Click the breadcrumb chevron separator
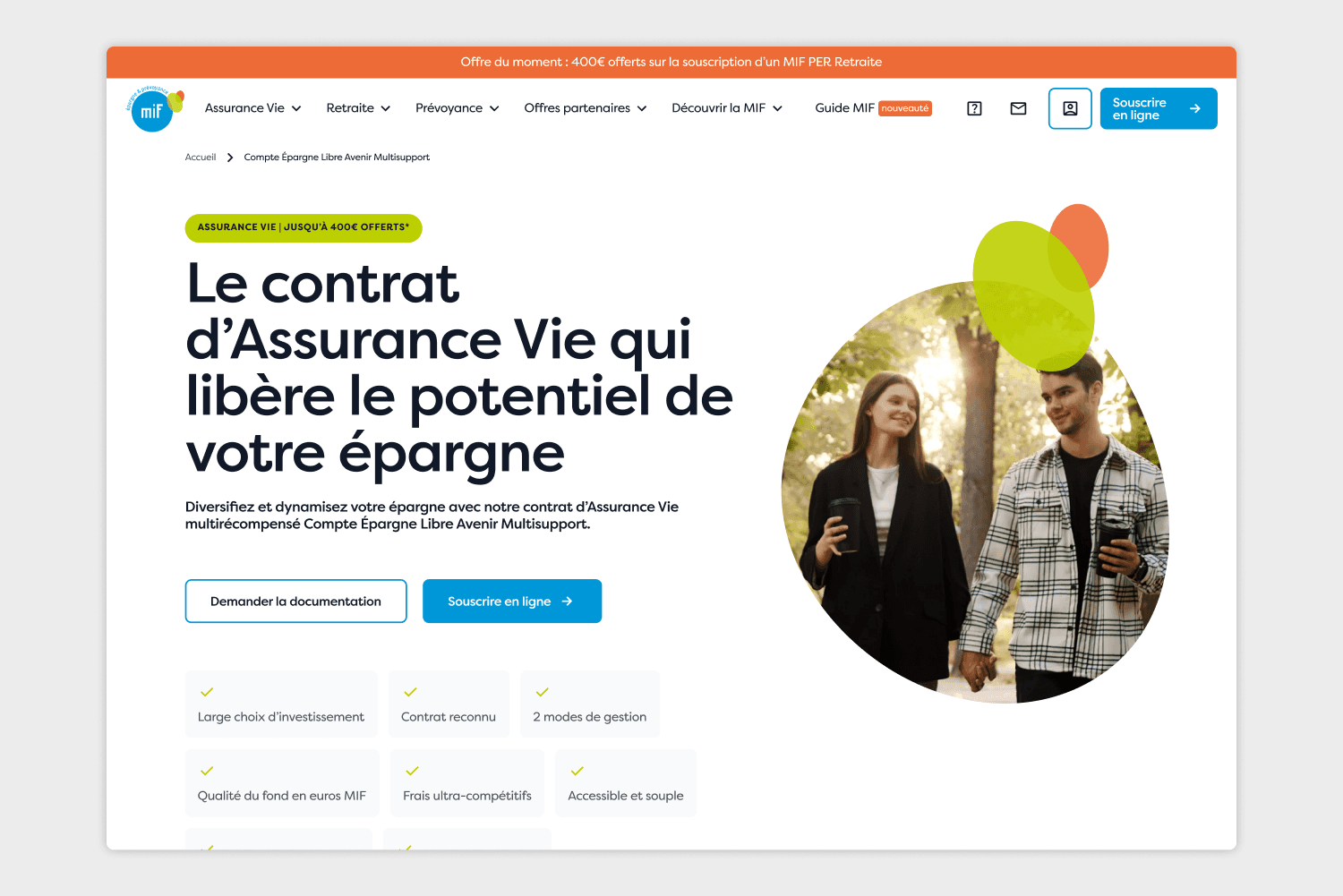Screen dimensions: 1343x896 click(x=230, y=158)
